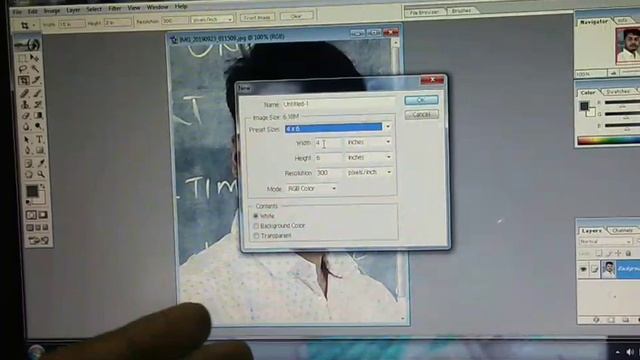Viewport: 640px width, 360px height.
Task: Open the Layer menu
Action: (73, 10)
